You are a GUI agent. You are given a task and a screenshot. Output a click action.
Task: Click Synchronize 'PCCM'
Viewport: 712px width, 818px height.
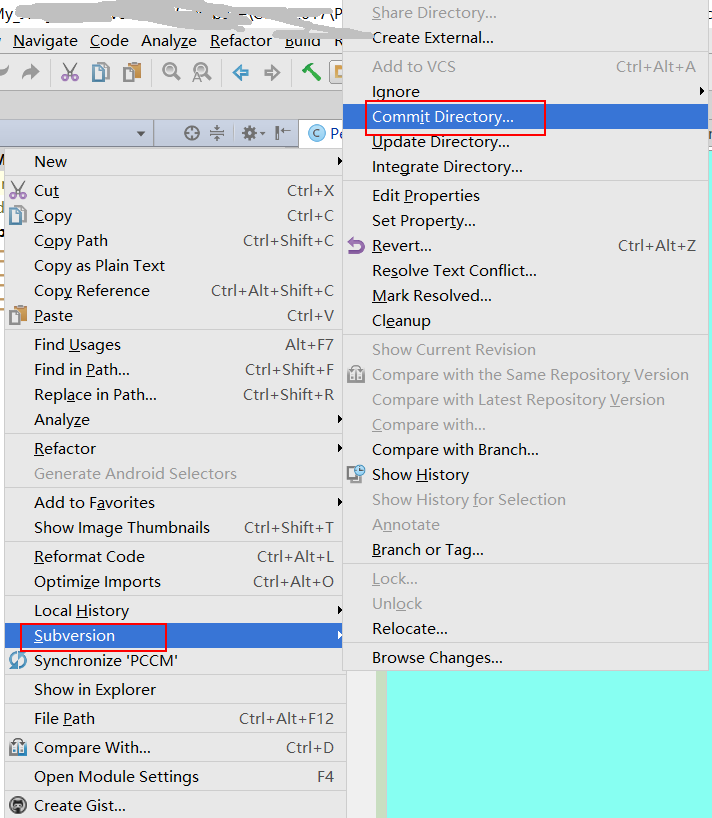174,661
